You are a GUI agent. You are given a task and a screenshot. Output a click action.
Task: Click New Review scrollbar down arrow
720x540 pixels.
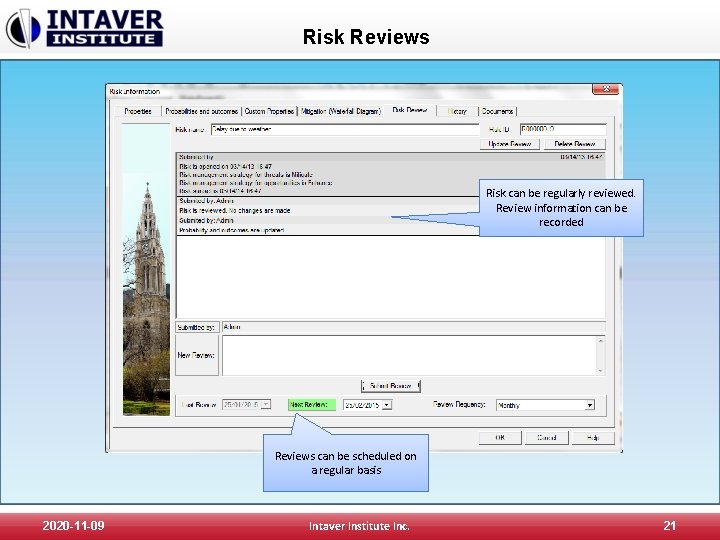pyautogui.click(x=600, y=371)
